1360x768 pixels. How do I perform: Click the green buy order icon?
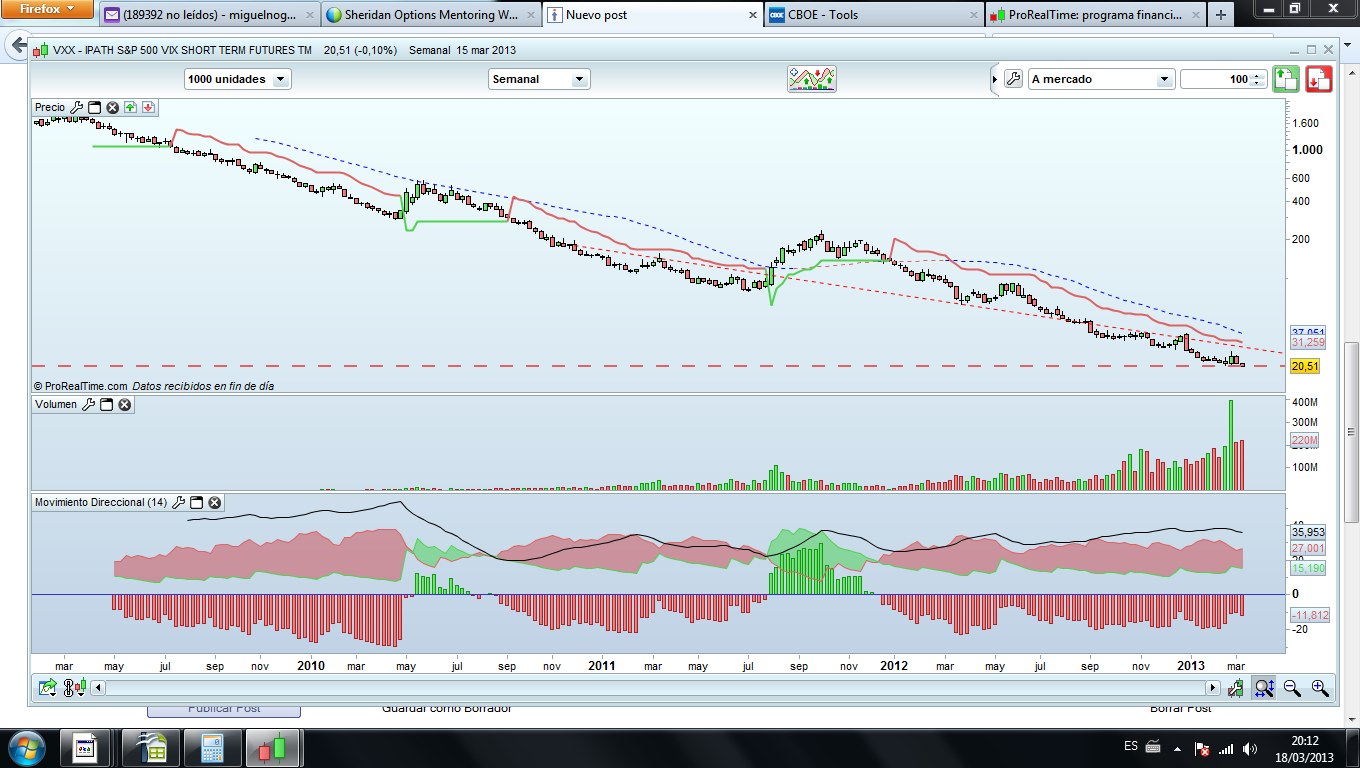(x=1286, y=79)
